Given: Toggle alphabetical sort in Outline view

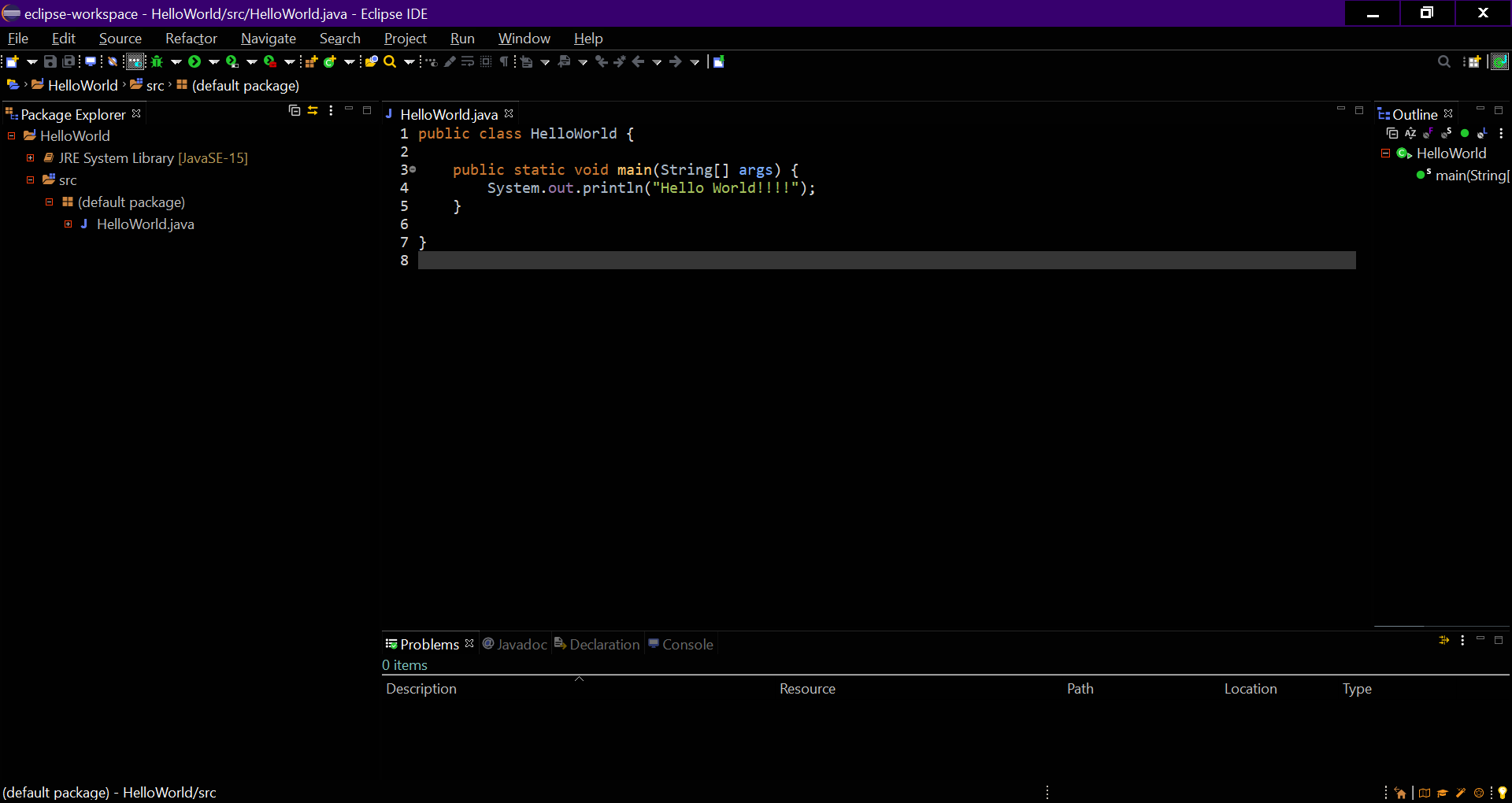Looking at the screenshot, I should [1410, 134].
